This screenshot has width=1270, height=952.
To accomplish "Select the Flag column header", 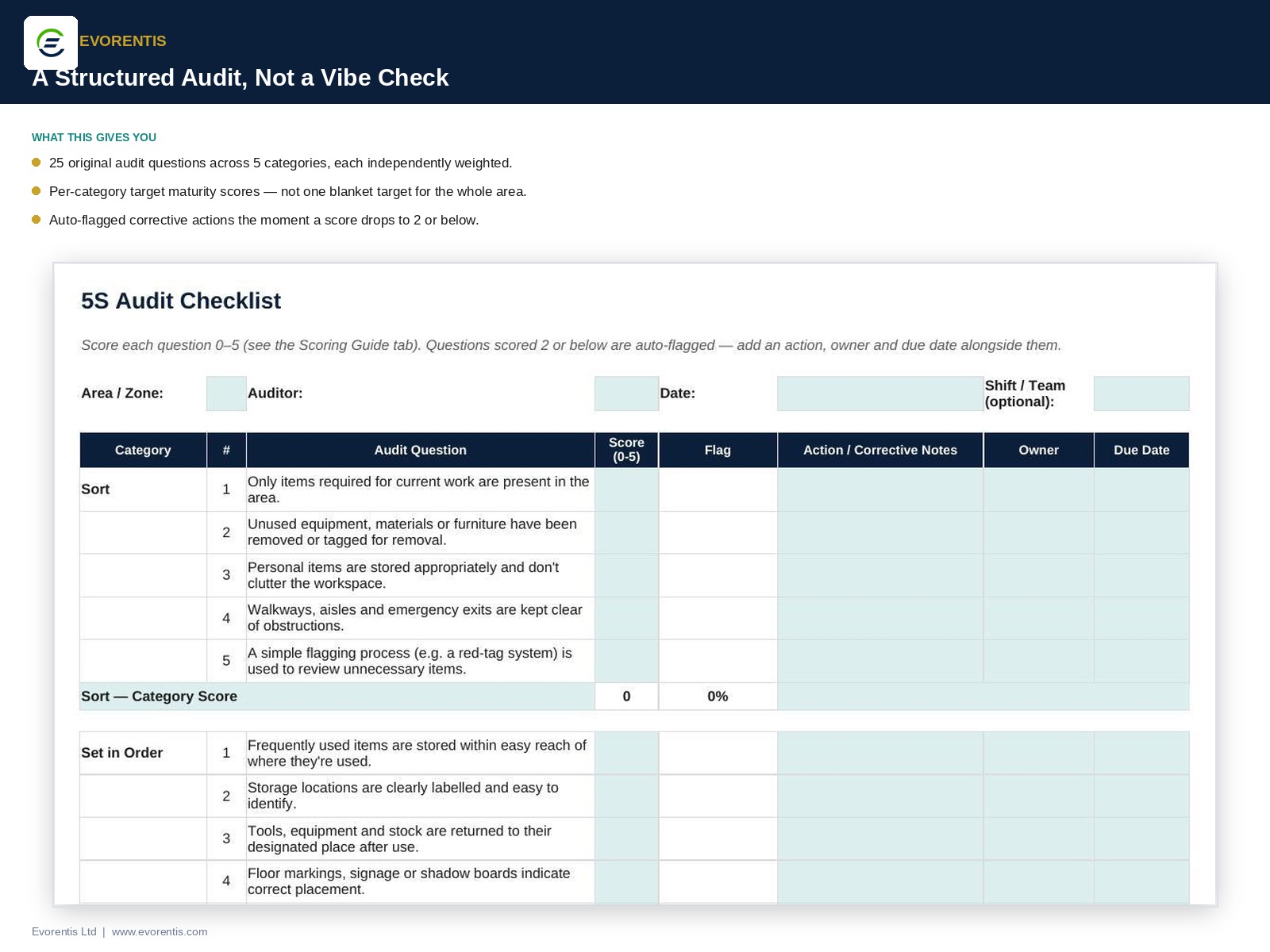I will [x=718, y=450].
